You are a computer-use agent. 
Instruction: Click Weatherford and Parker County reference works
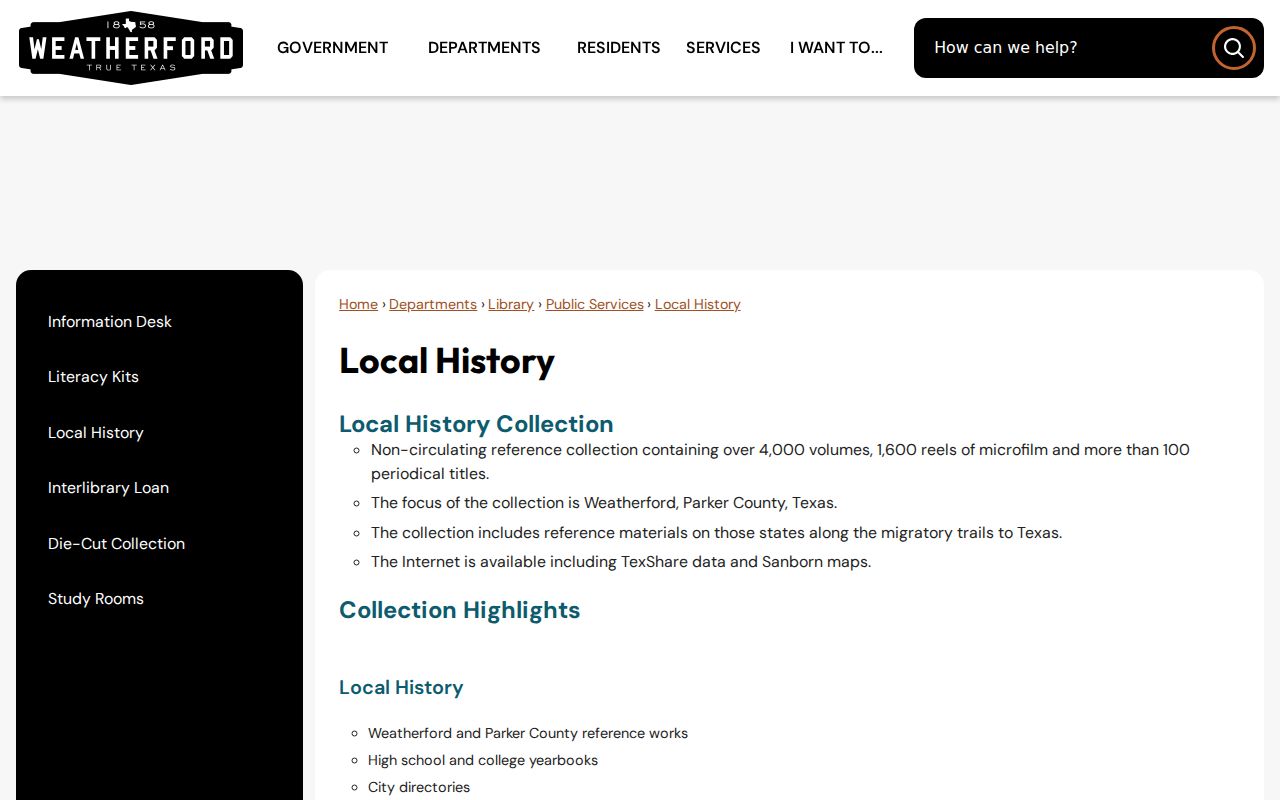pos(528,734)
